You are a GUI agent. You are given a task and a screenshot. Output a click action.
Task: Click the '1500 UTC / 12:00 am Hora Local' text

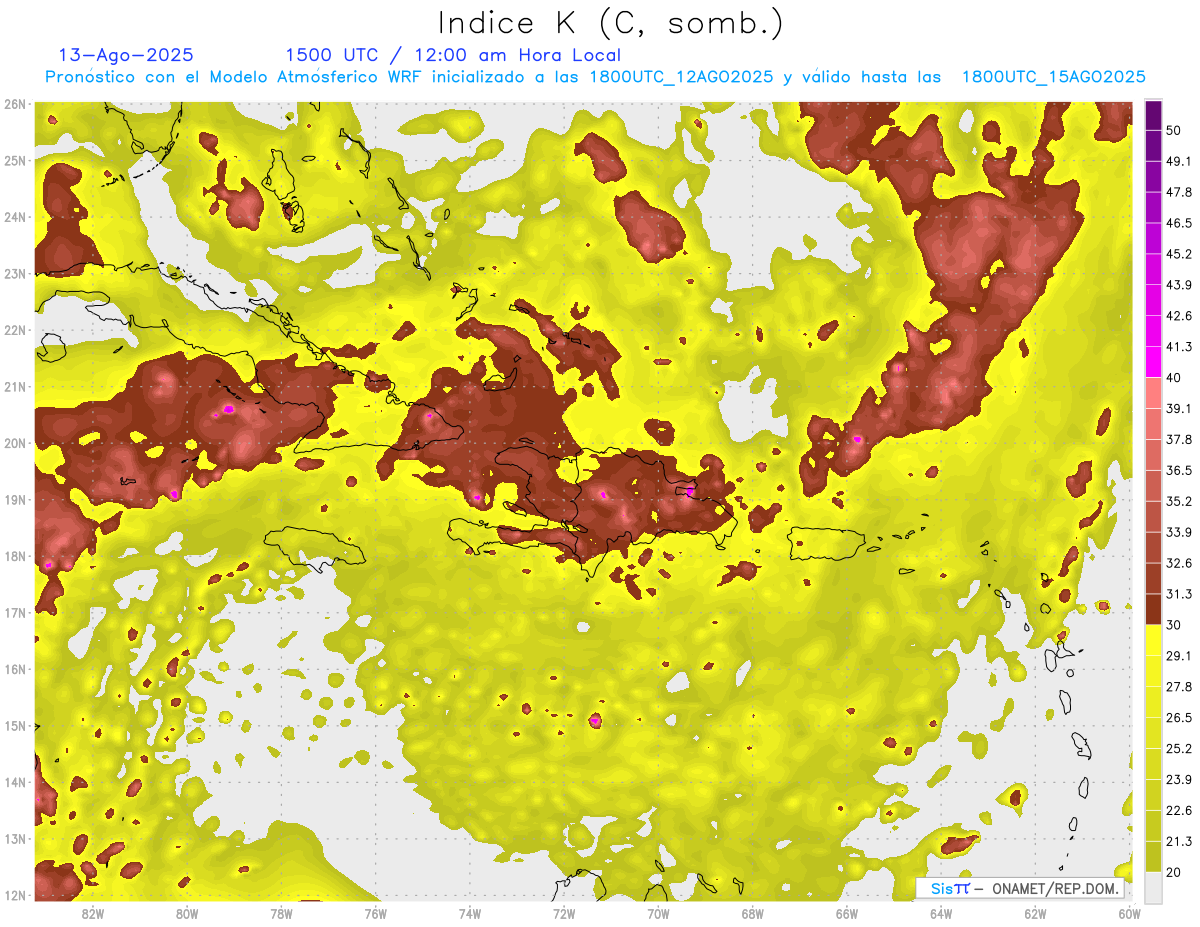click(453, 55)
